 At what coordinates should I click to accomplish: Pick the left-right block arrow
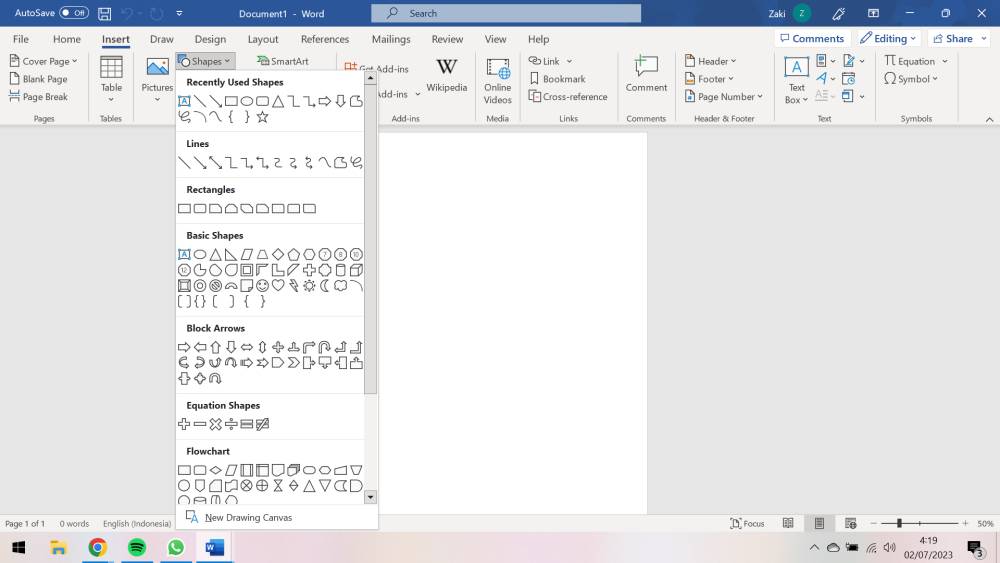(x=247, y=347)
